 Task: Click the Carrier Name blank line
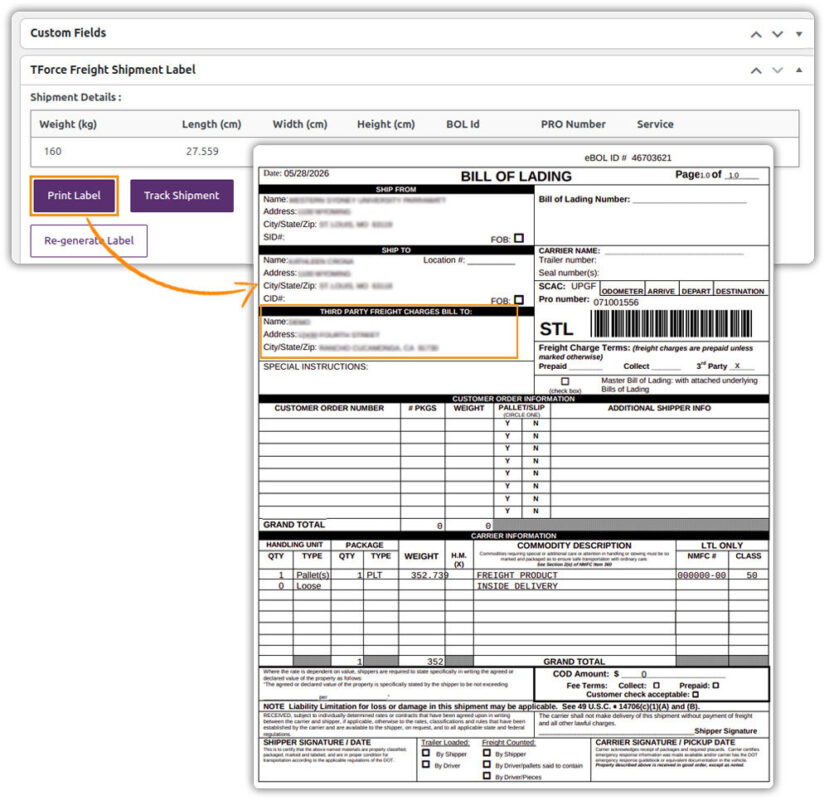(674, 251)
